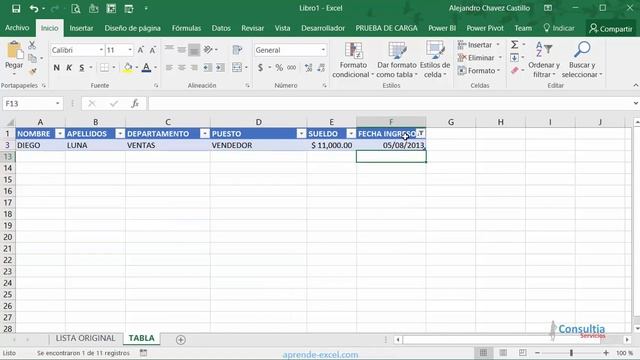Open the APELLIDOS column filter dropdown
640x360 pixels.
pos(120,134)
